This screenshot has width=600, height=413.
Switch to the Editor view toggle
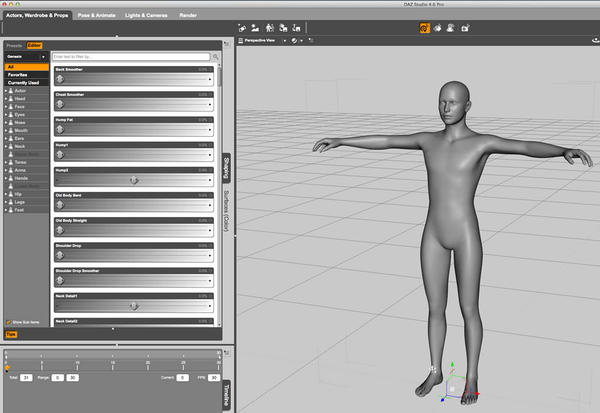(34, 45)
